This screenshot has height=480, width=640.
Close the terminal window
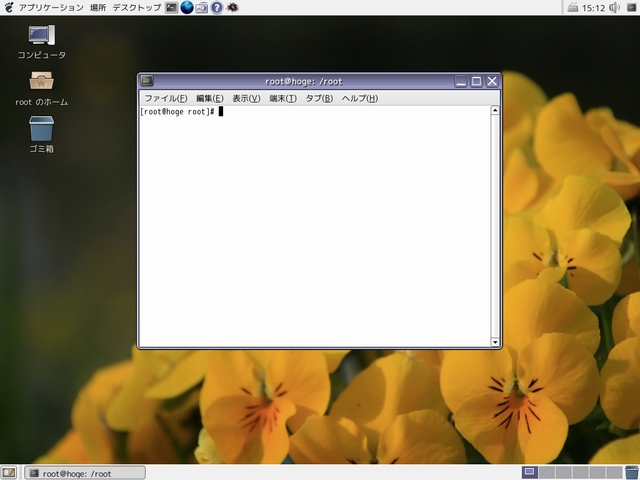(492, 81)
